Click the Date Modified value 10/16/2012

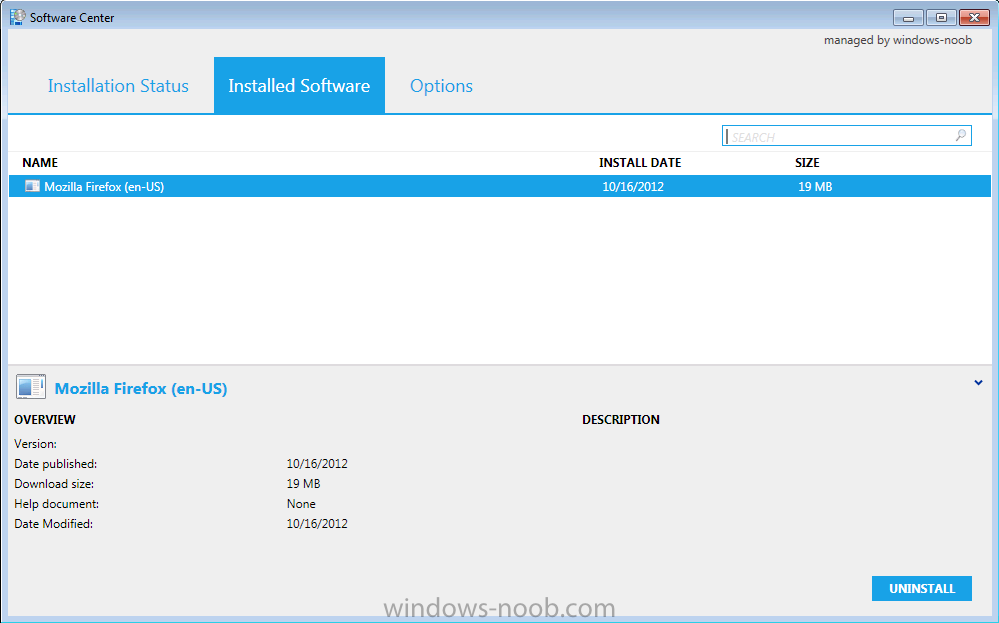coord(317,524)
